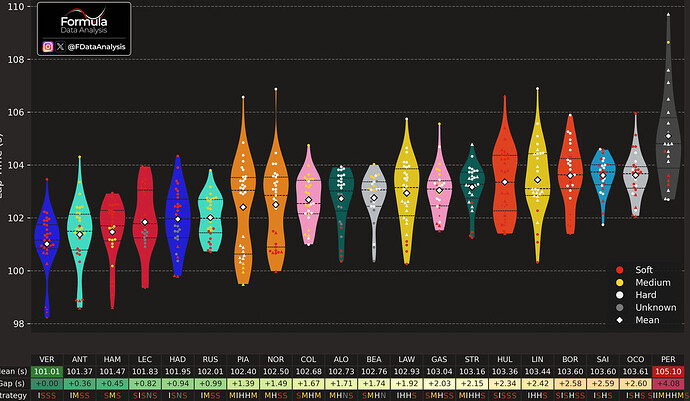The width and height of the screenshot is (690, 401).
Task: Select the NOR column header
Action: [x=276, y=360]
